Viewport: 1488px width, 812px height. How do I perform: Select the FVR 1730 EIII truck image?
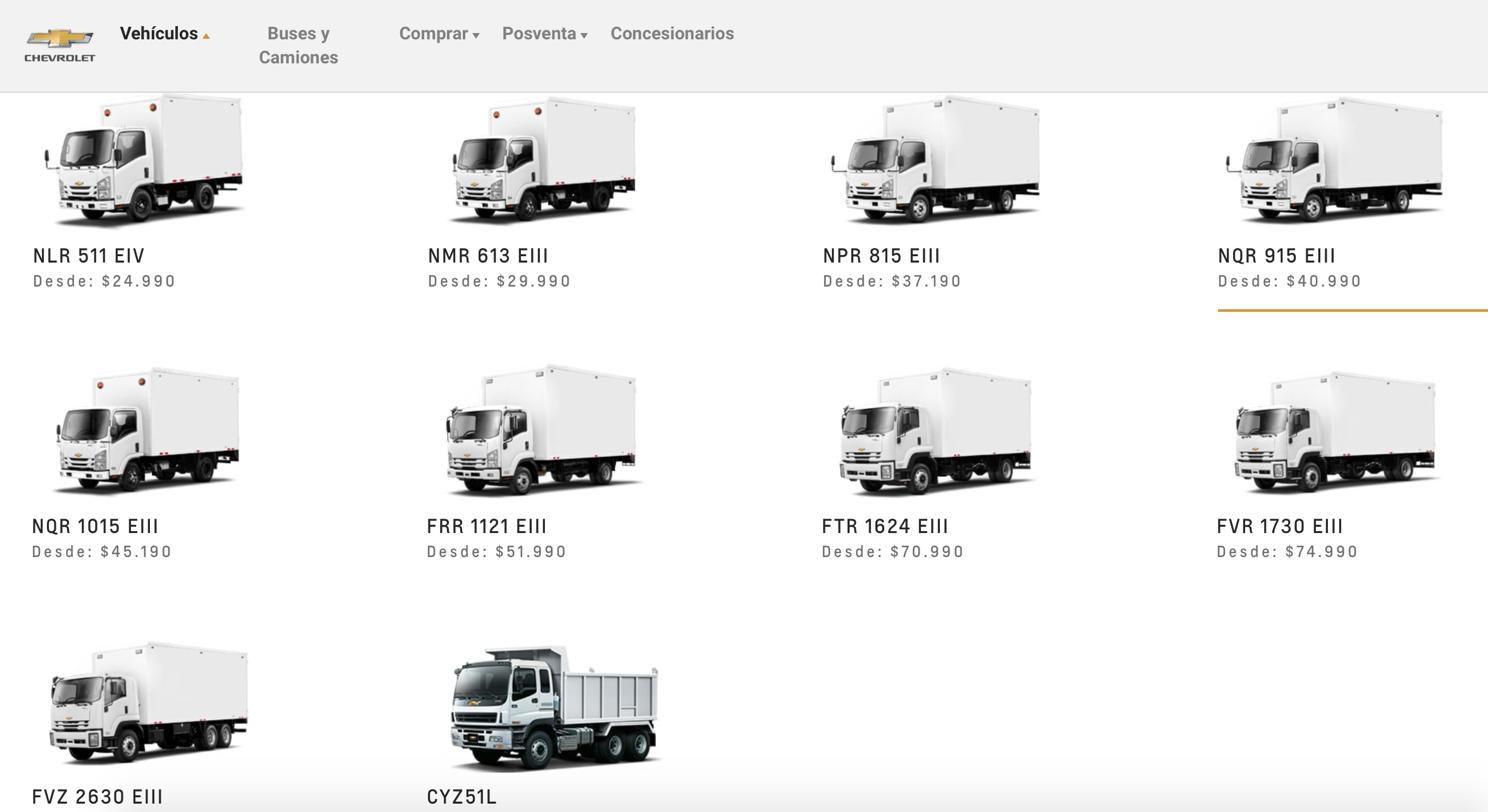coord(1335,431)
